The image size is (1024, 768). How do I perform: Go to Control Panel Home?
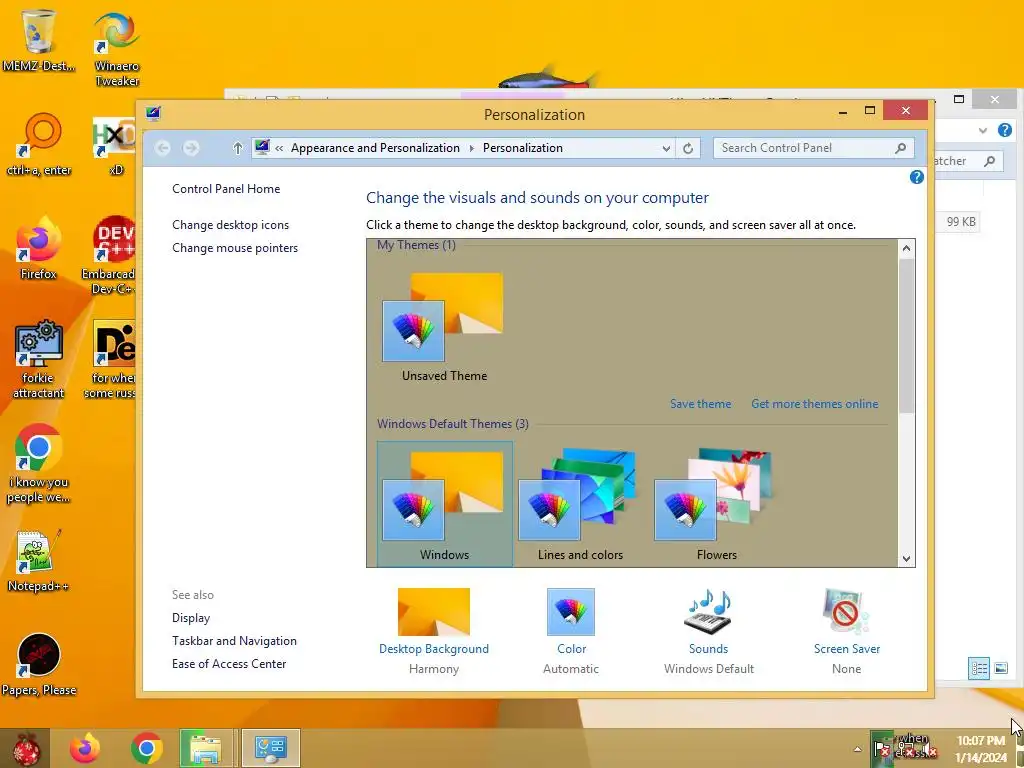(226, 189)
